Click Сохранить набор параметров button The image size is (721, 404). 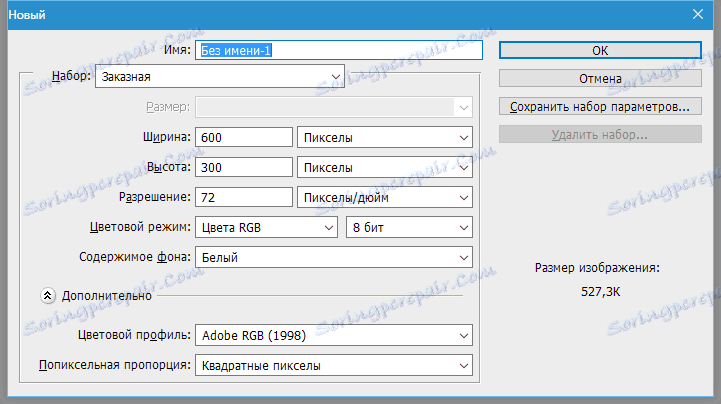coord(600,107)
